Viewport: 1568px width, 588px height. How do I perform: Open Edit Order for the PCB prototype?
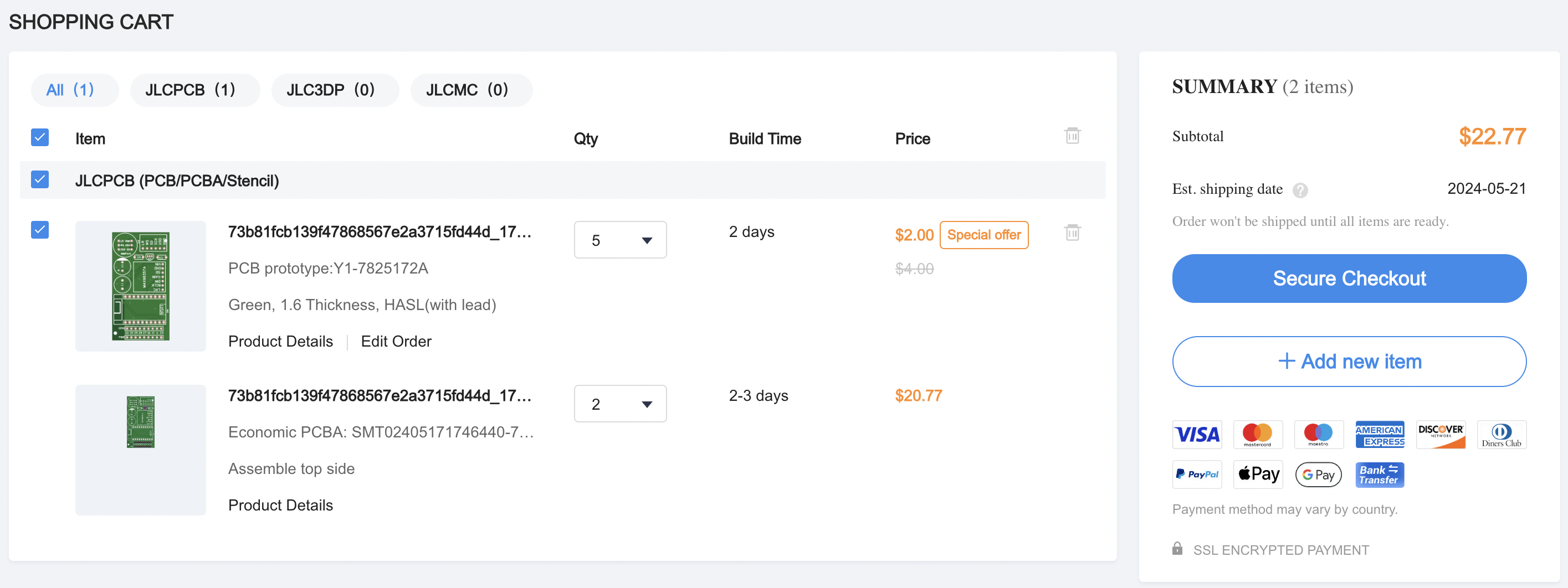(x=396, y=341)
